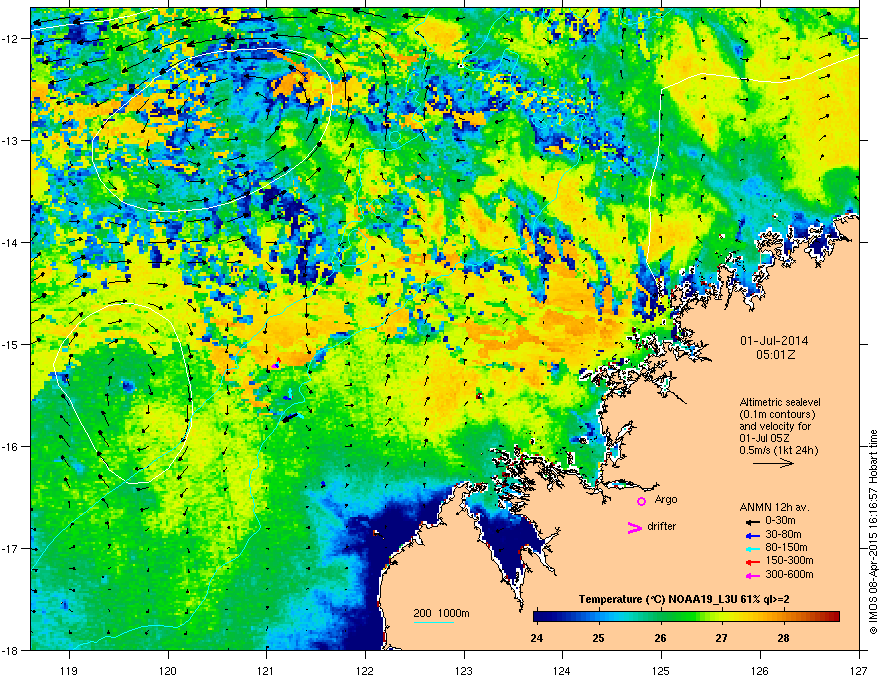Click colorbar tick label "25"
The height and width of the screenshot is (680, 880).
pos(598,638)
